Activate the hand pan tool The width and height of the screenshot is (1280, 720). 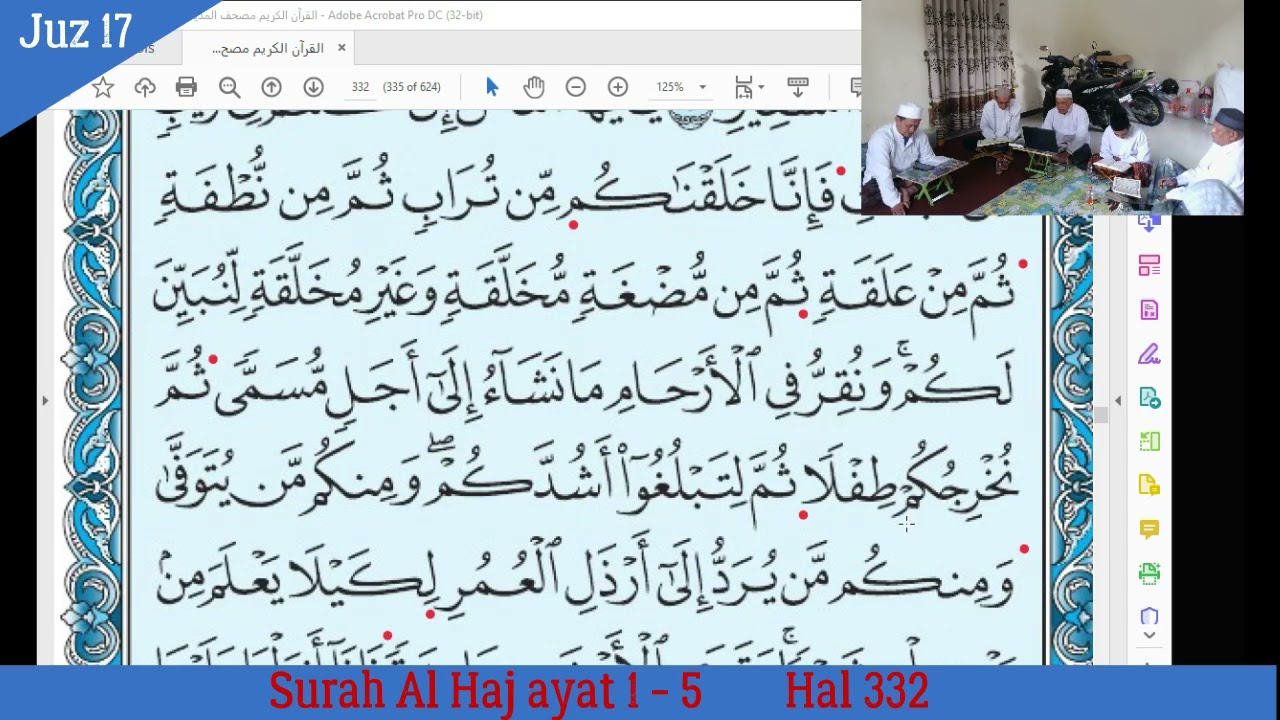point(534,88)
